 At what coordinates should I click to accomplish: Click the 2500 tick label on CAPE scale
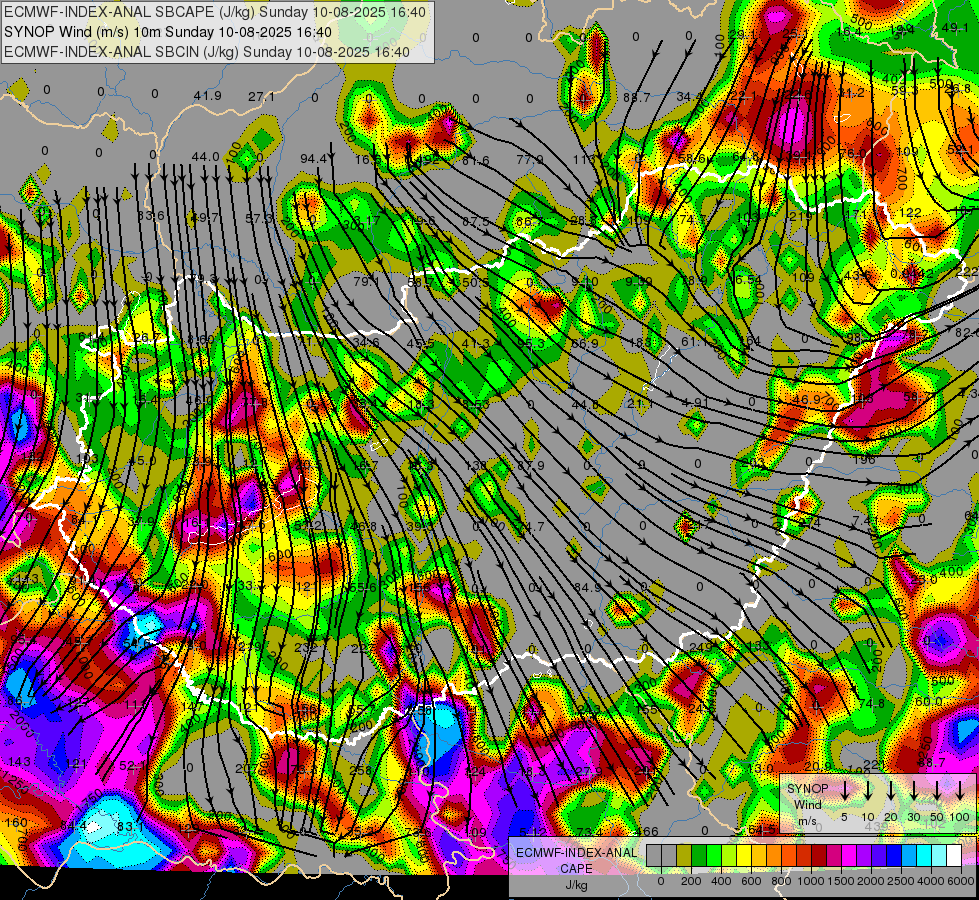[901, 881]
